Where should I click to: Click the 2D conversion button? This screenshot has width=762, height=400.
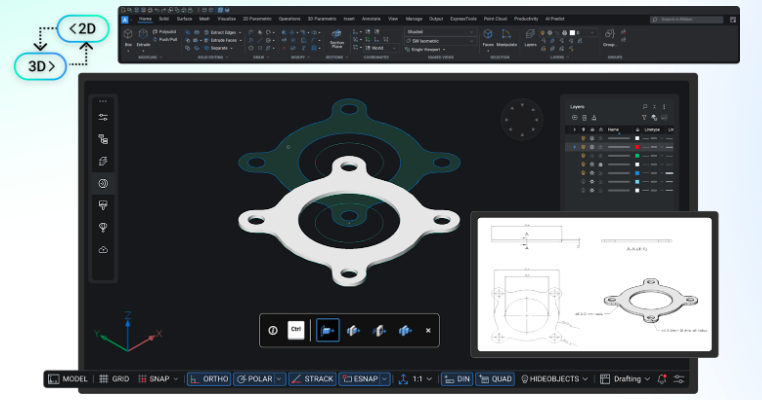pos(83,29)
